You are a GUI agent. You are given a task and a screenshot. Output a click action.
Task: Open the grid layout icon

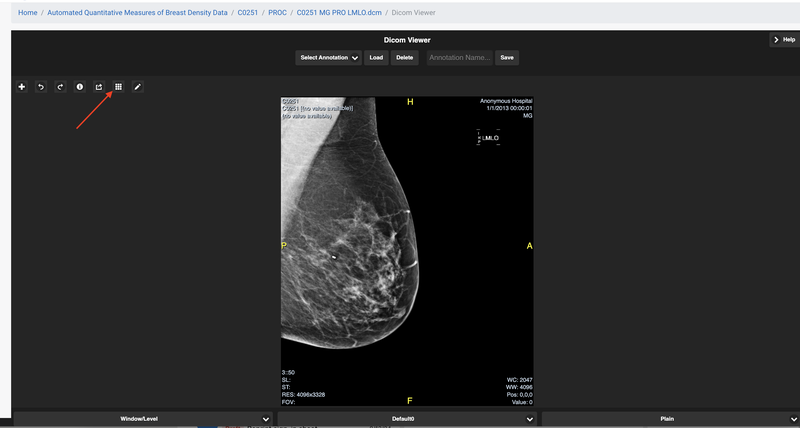click(118, 87)
